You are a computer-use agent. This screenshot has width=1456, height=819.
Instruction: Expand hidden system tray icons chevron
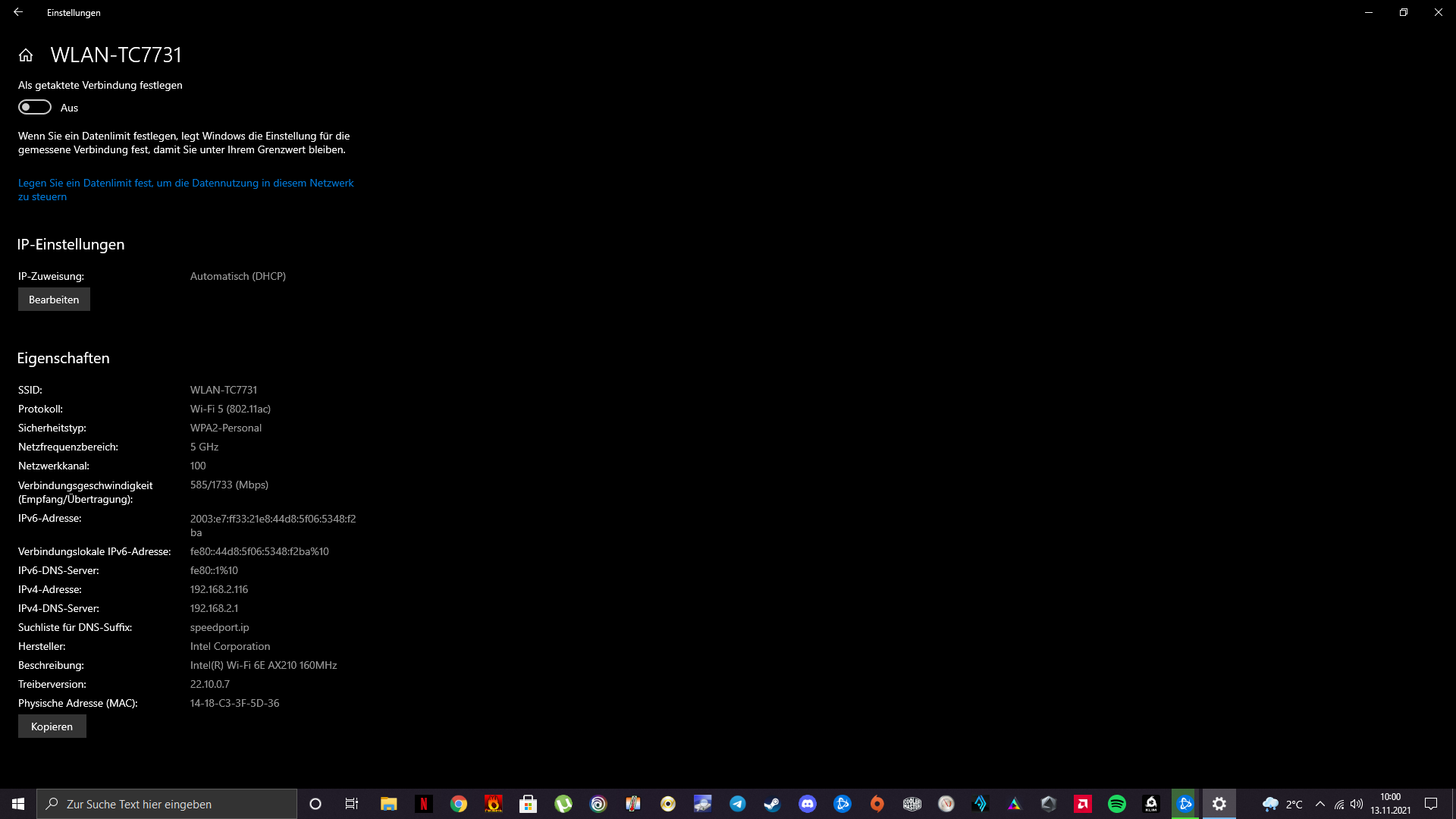1320,804
